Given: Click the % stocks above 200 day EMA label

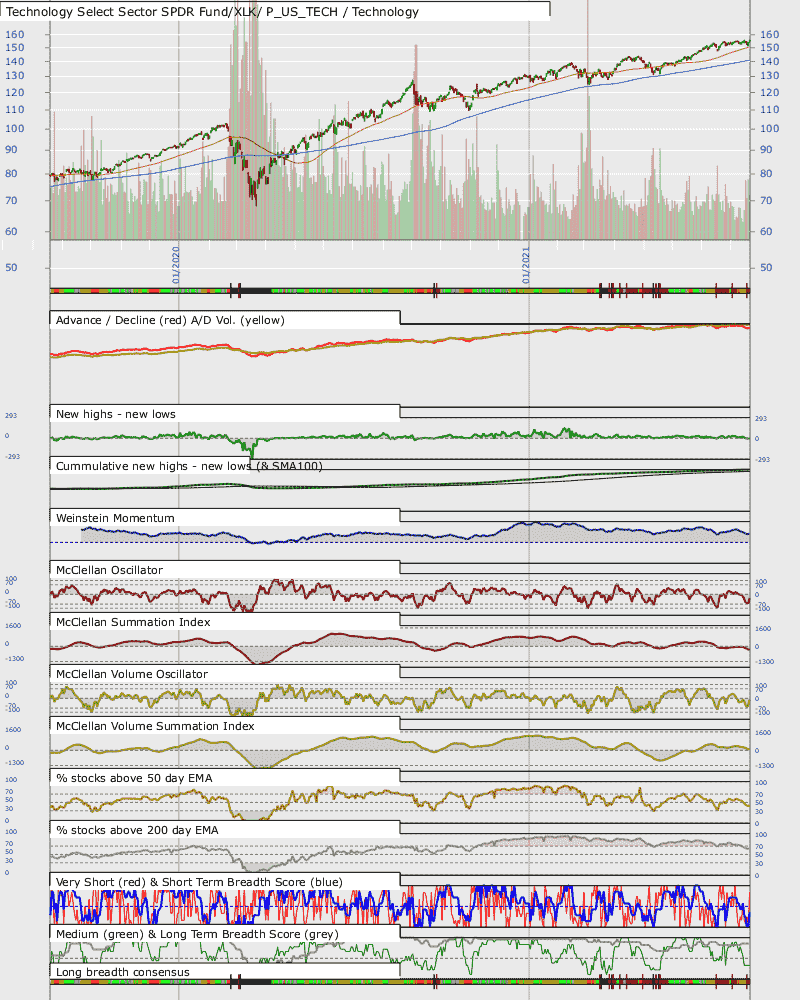Looking at the screenshot, I should (137, 830).
